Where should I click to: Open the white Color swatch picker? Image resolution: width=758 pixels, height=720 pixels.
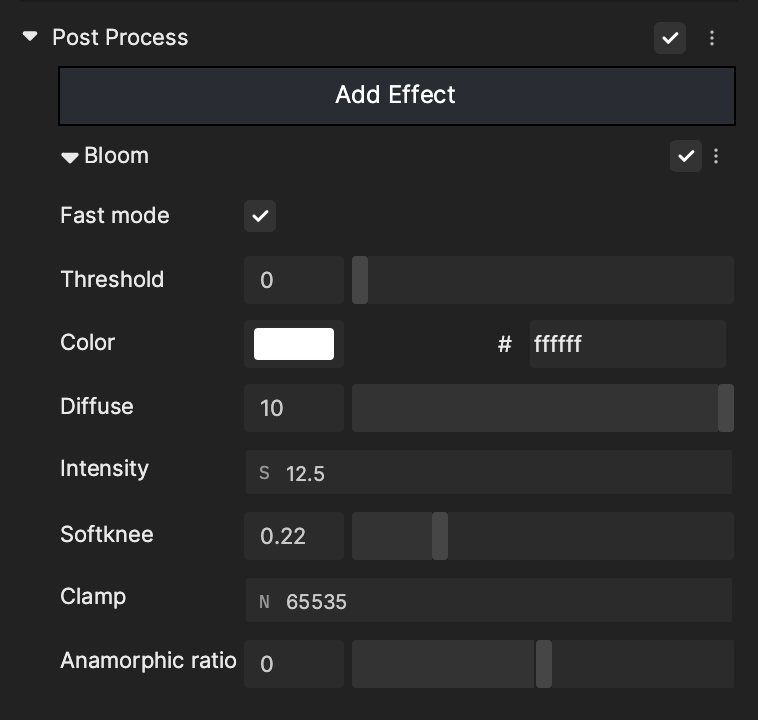[x=294, y=344]
